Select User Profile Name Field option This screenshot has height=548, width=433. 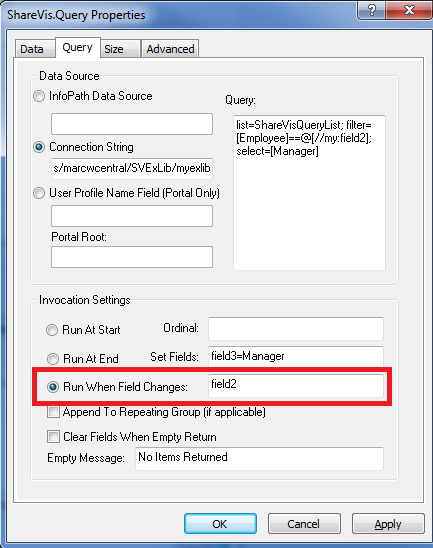[x=39, y=193]
